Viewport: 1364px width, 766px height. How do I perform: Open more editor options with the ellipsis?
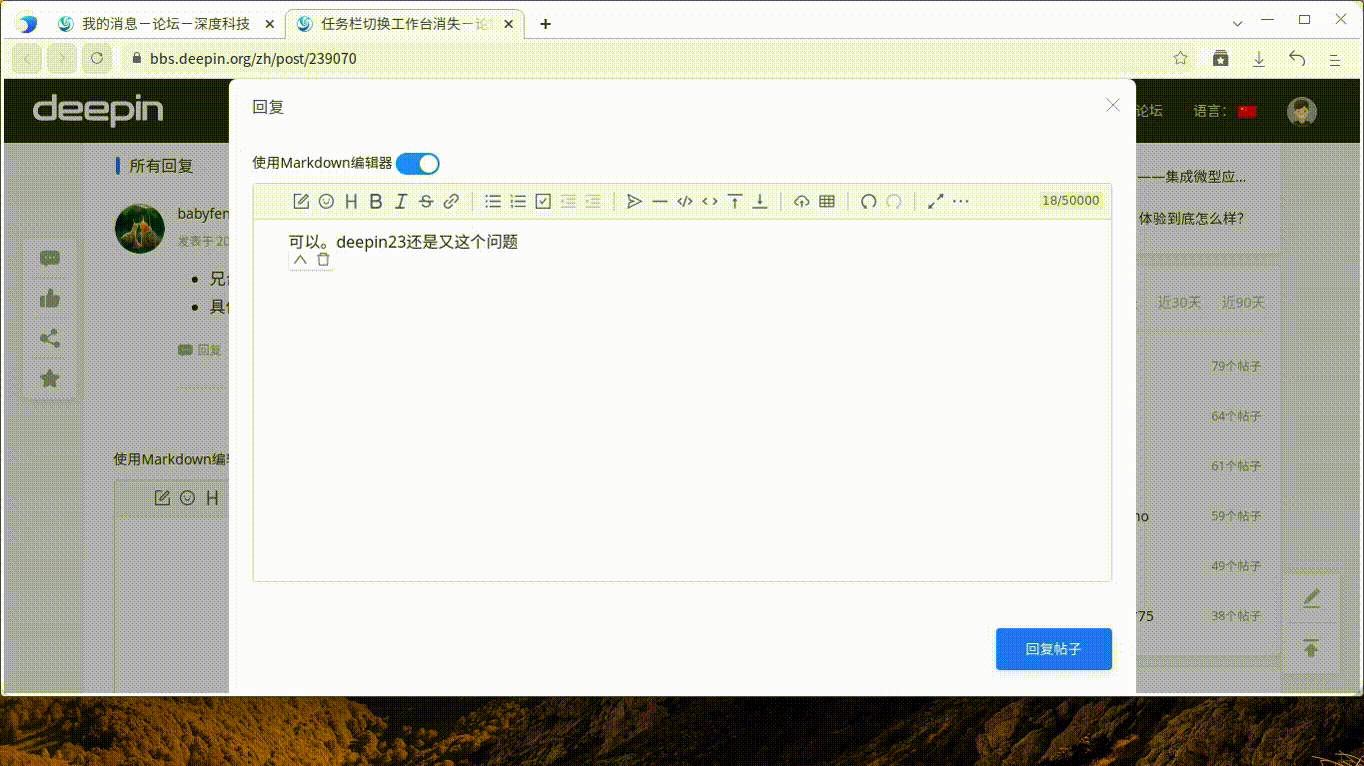point(960,201)
